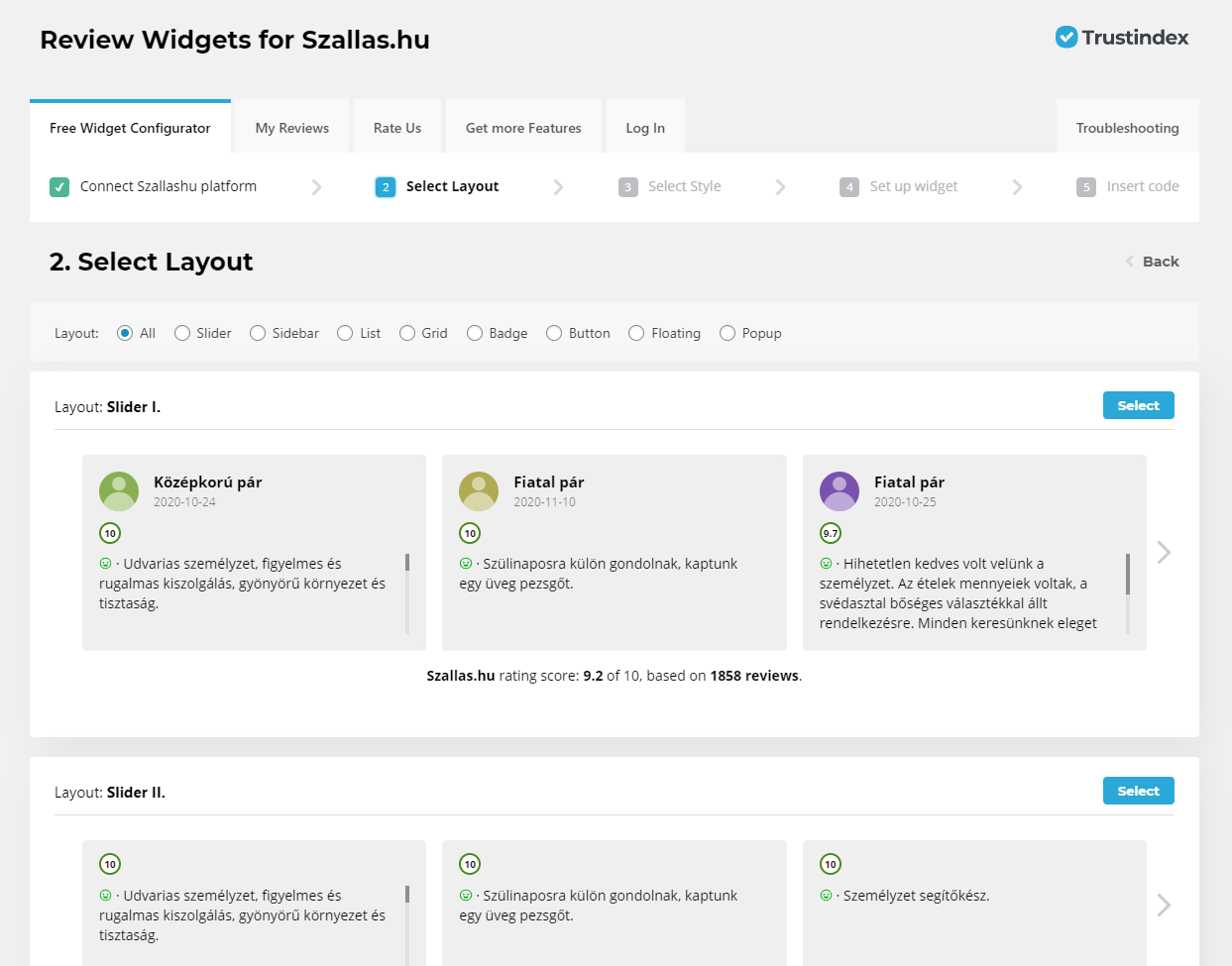
Task: Select the Slider layout radio button
Action: [x=182, y=333]
